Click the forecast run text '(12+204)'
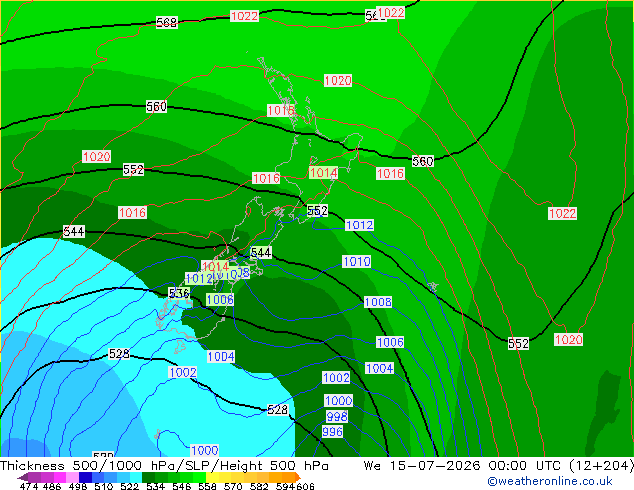 tap(601, 466)
